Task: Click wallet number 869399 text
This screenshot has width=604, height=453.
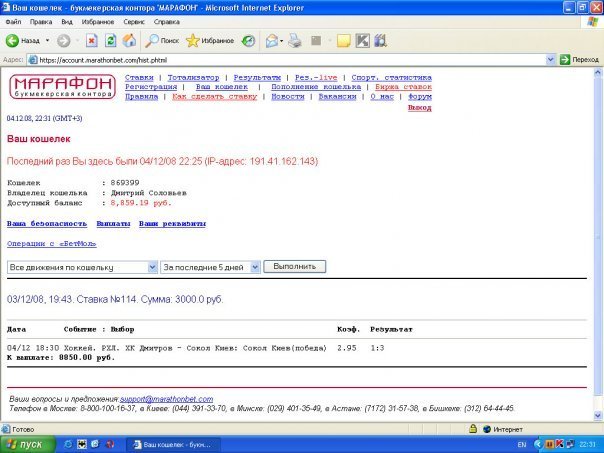Action: click(x=125, y=183)
